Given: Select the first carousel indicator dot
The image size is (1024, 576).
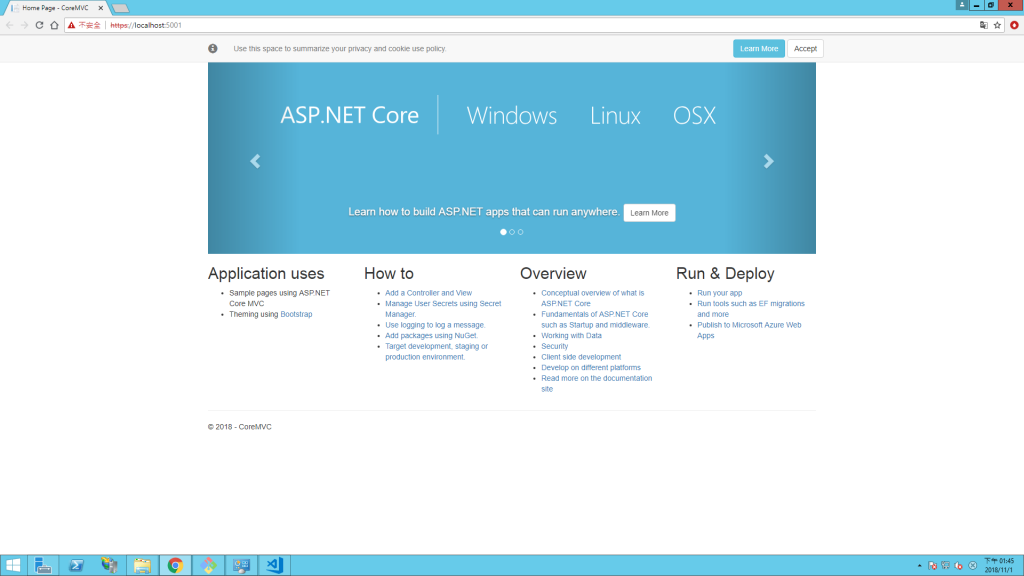Looking at the screenshot, I should pos(504,232).
